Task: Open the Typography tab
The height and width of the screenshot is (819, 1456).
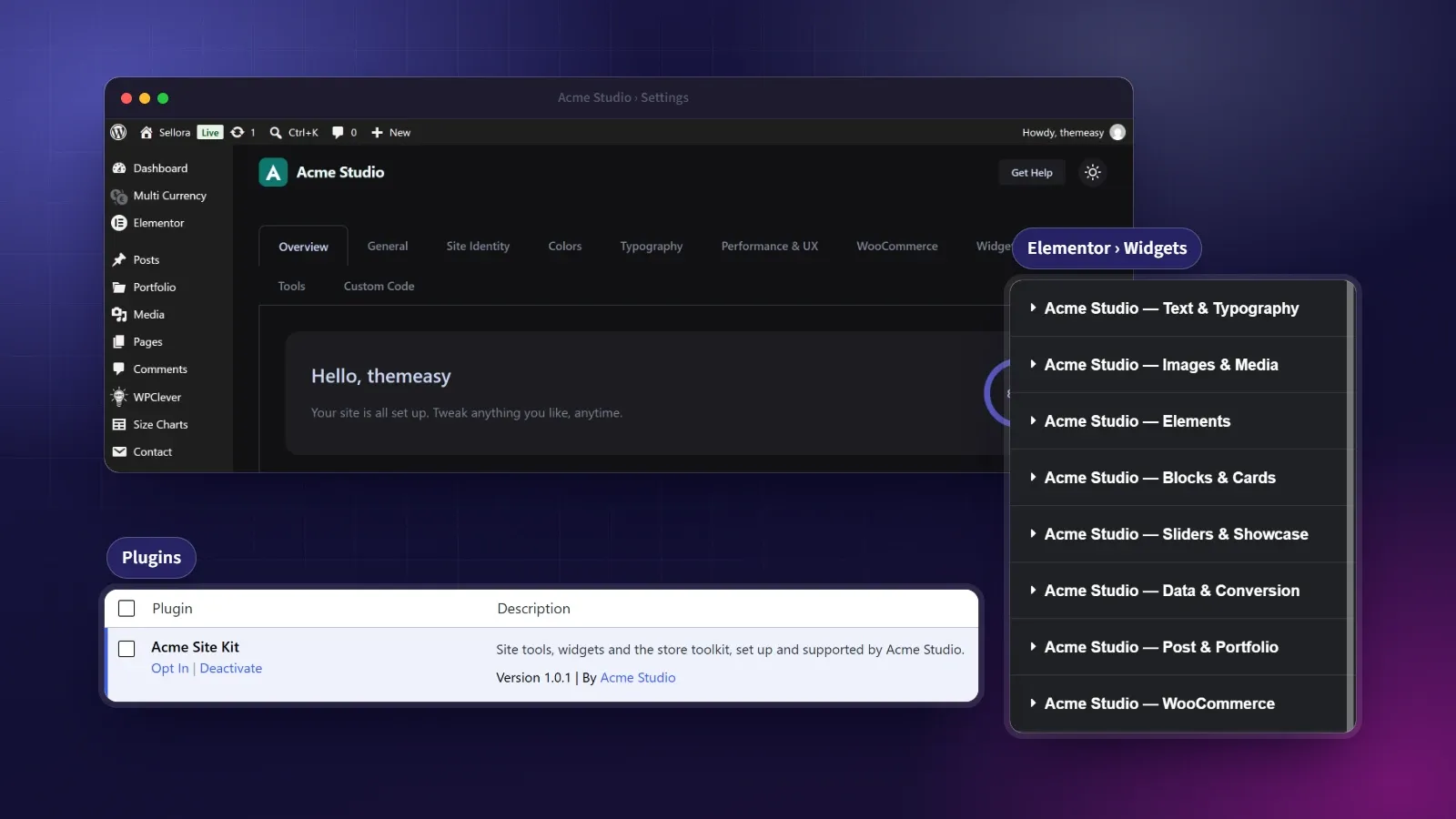Action: point(652,247)
